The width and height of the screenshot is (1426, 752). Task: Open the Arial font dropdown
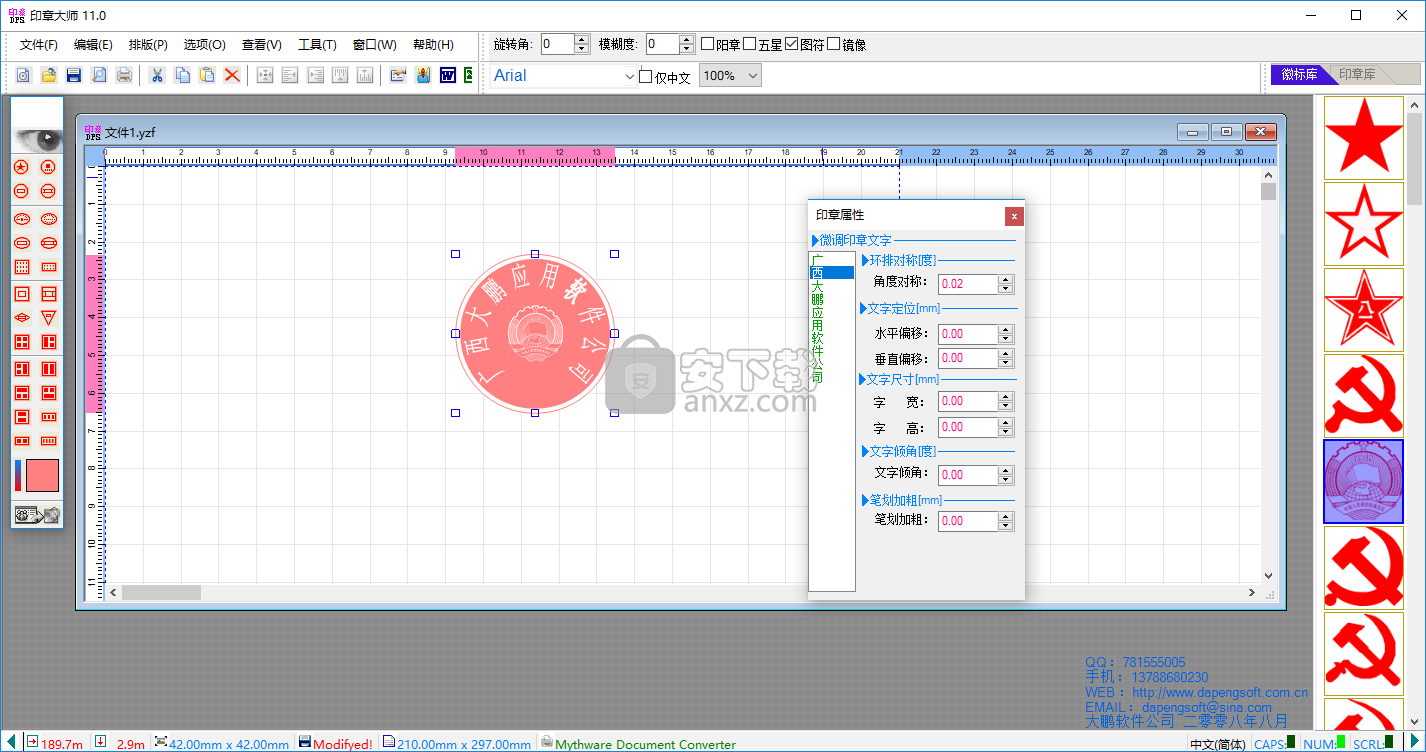coord(629,76)
